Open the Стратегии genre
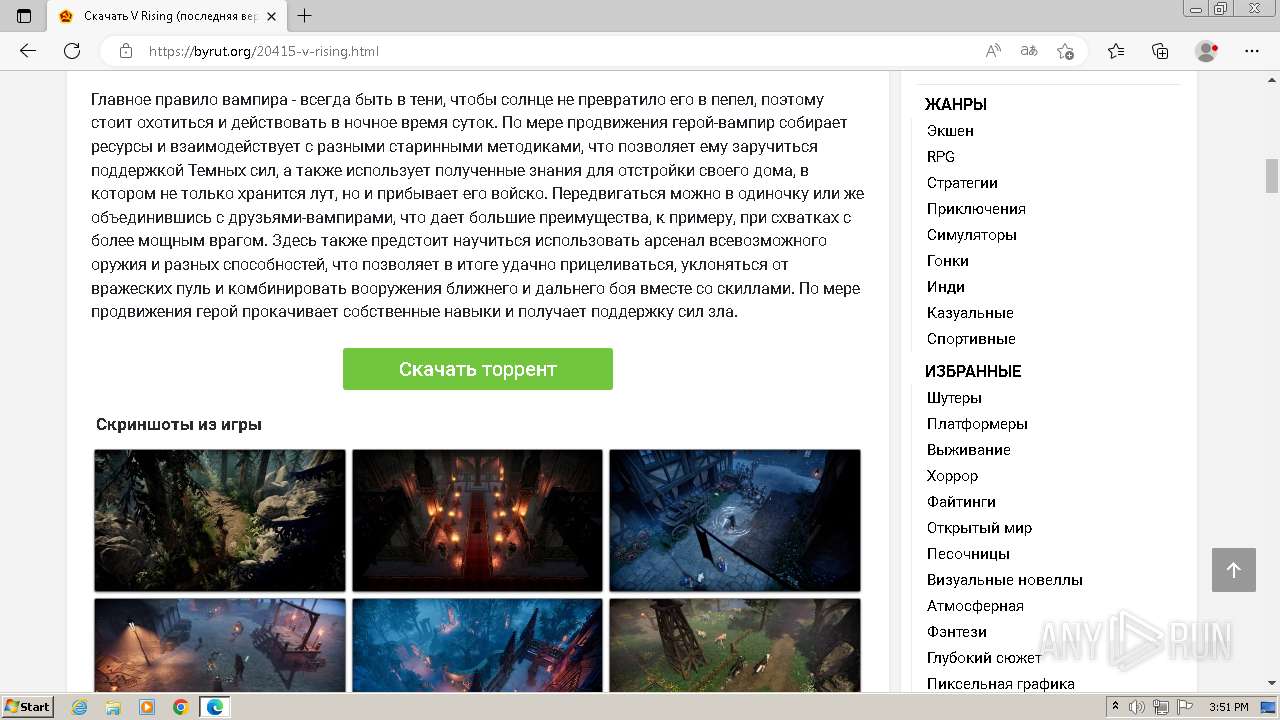This screenshot has height=720, width=1280. pos(962,183)
